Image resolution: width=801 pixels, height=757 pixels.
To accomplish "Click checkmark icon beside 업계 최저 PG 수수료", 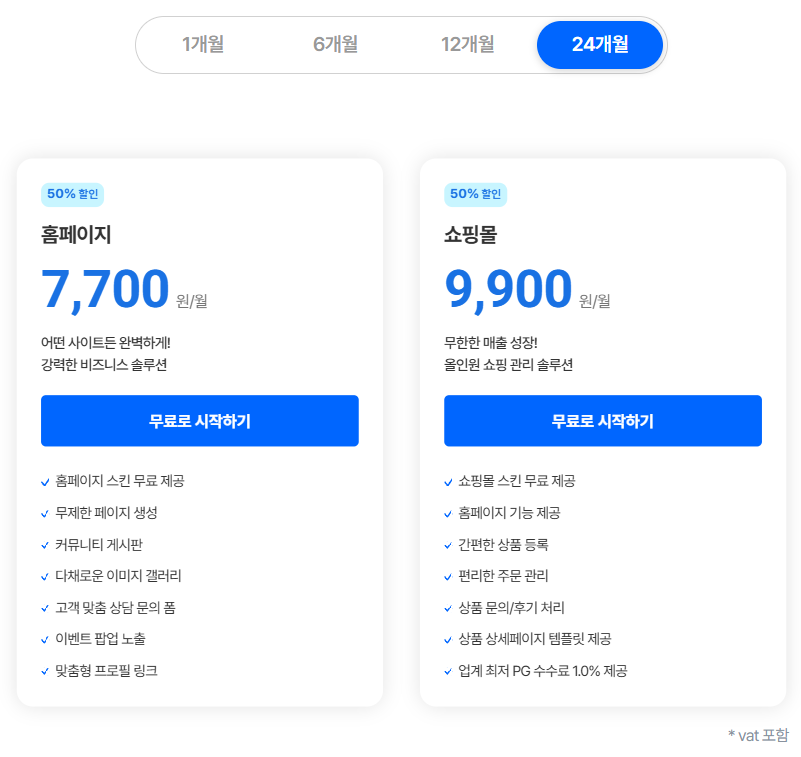I will [448, 672].
